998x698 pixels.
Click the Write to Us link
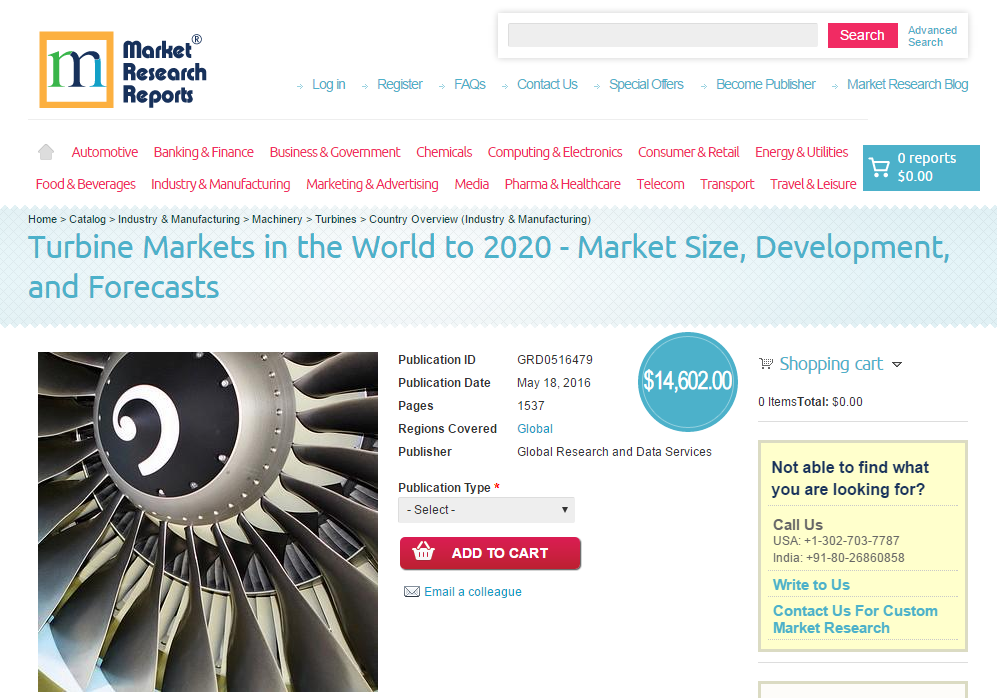tap(811, 585)
